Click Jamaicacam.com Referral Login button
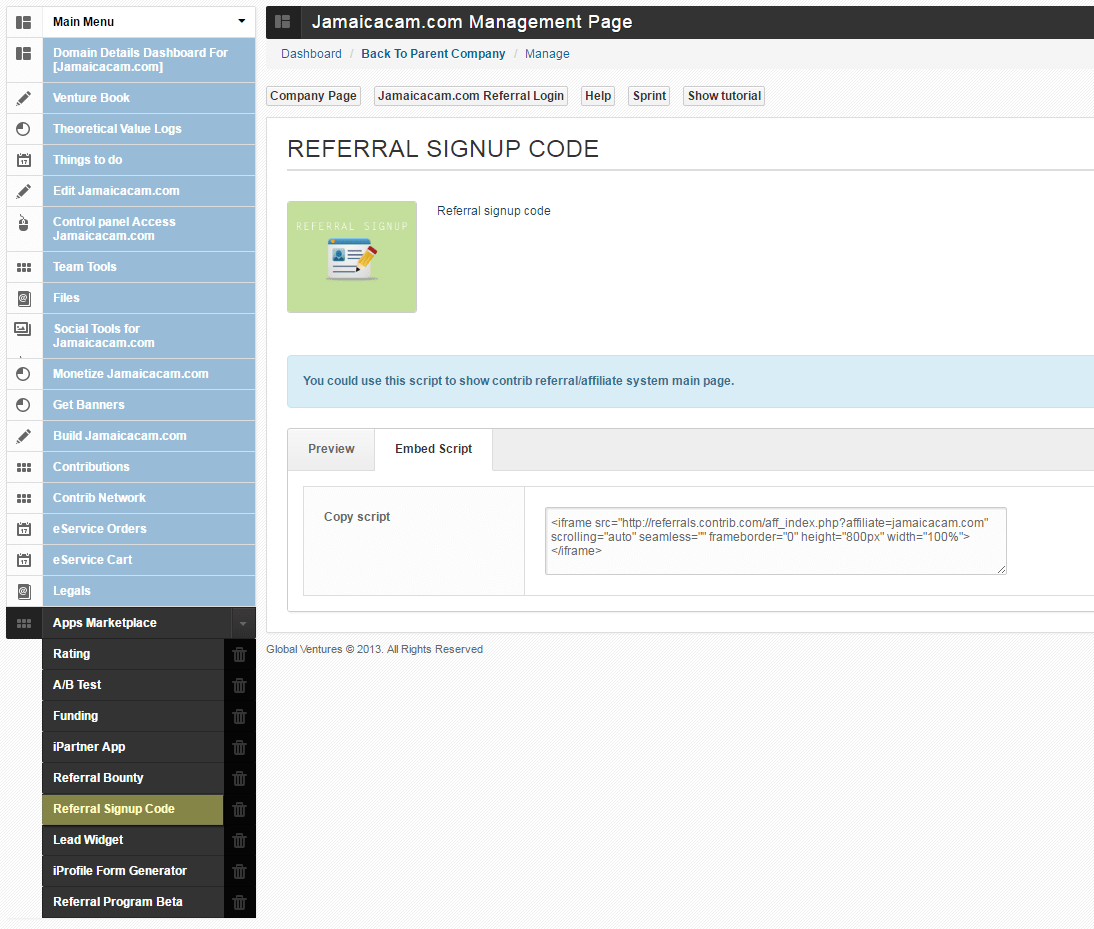The height and width of the screenshot is (929, 1094). tap(471, 96)
